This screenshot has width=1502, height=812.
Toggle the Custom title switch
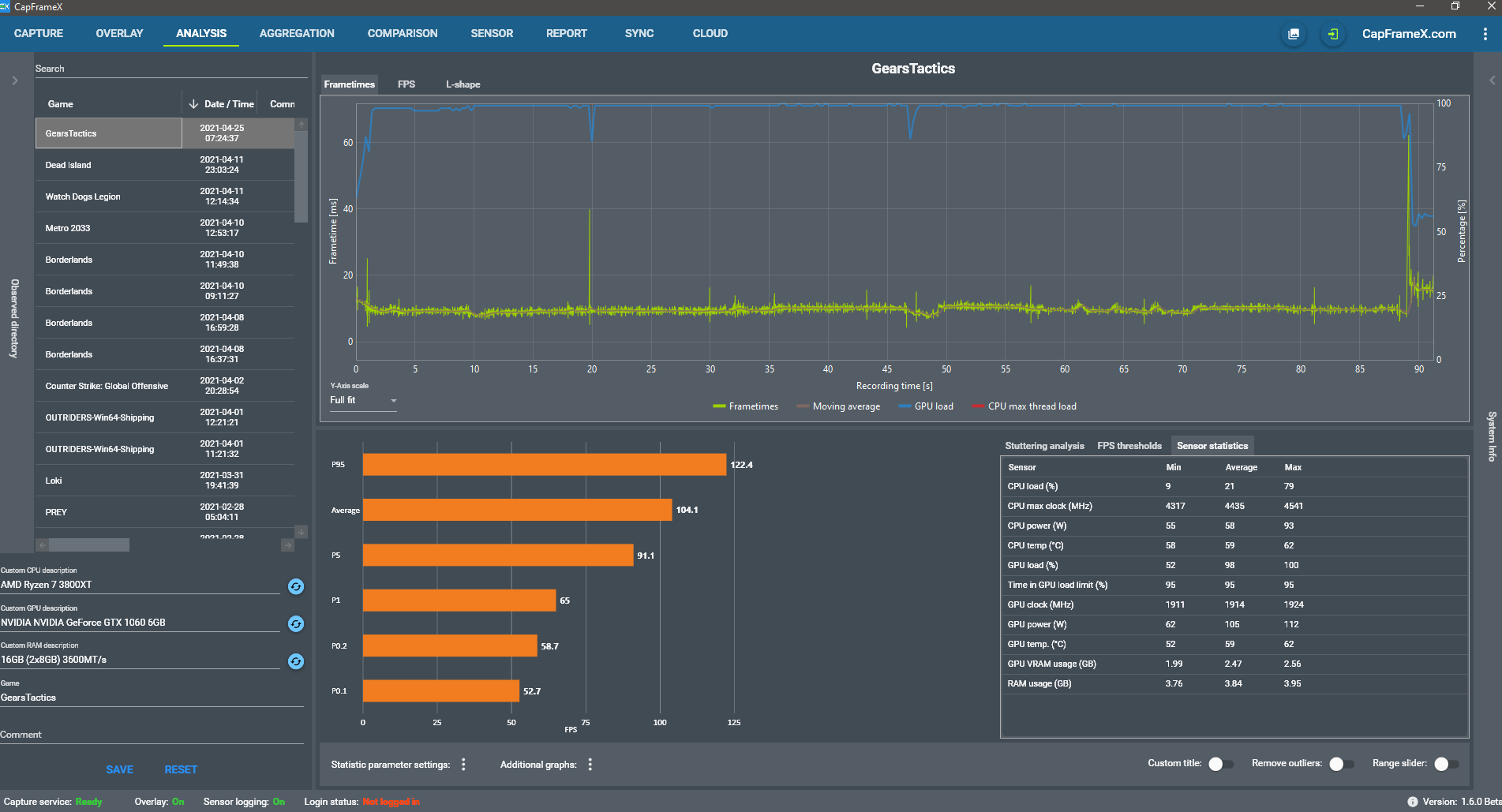(1220, 764)
